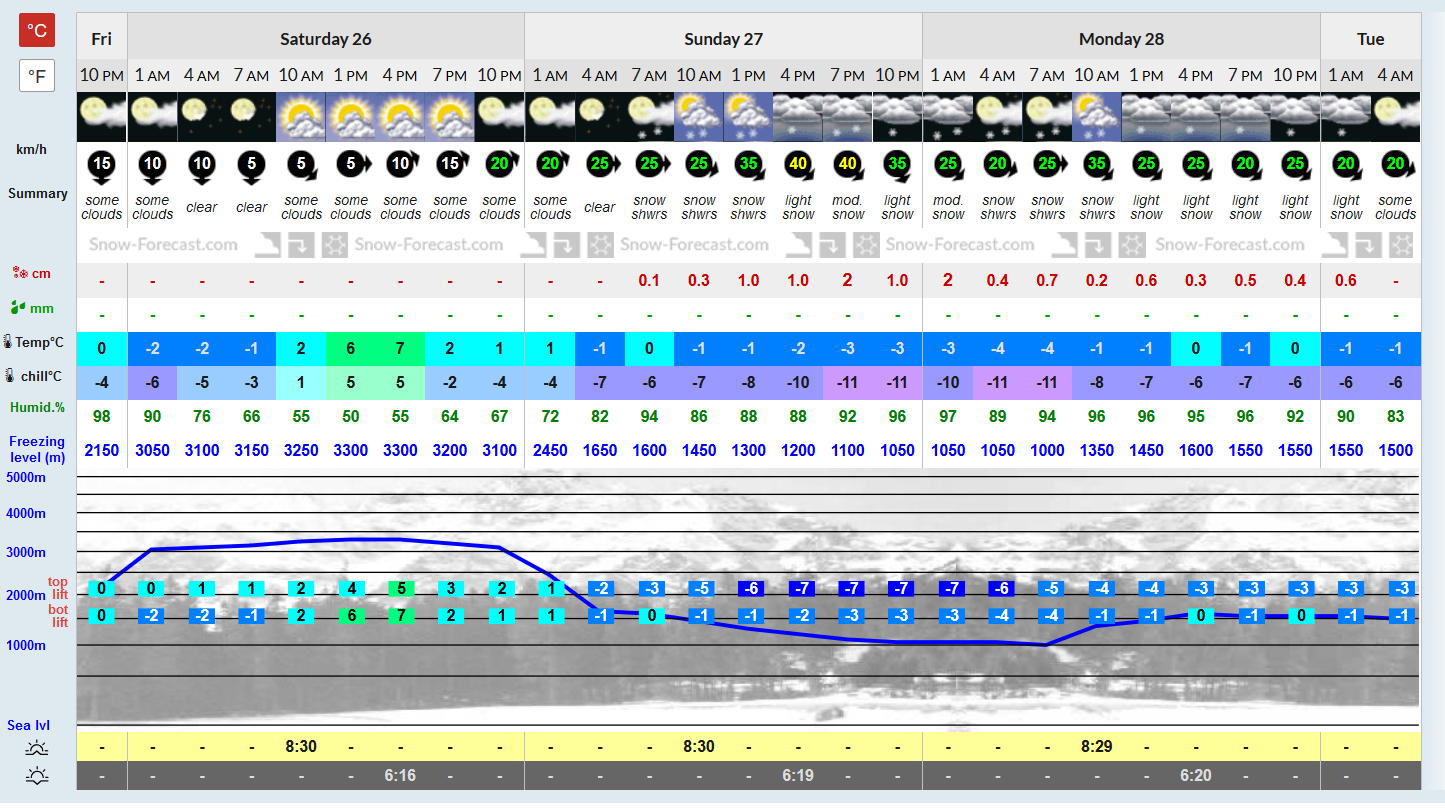Click Saturday 7 PM wind 15 arrow

(451, 166)
